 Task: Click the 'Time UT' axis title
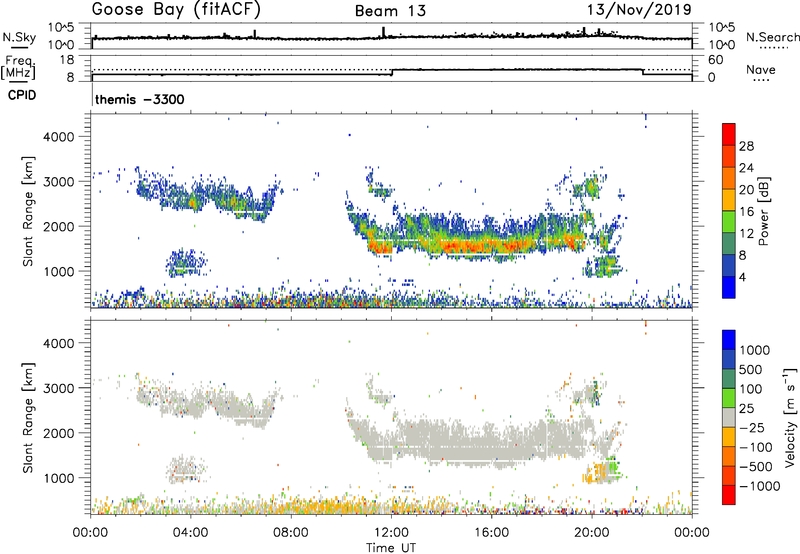point(391,548)
